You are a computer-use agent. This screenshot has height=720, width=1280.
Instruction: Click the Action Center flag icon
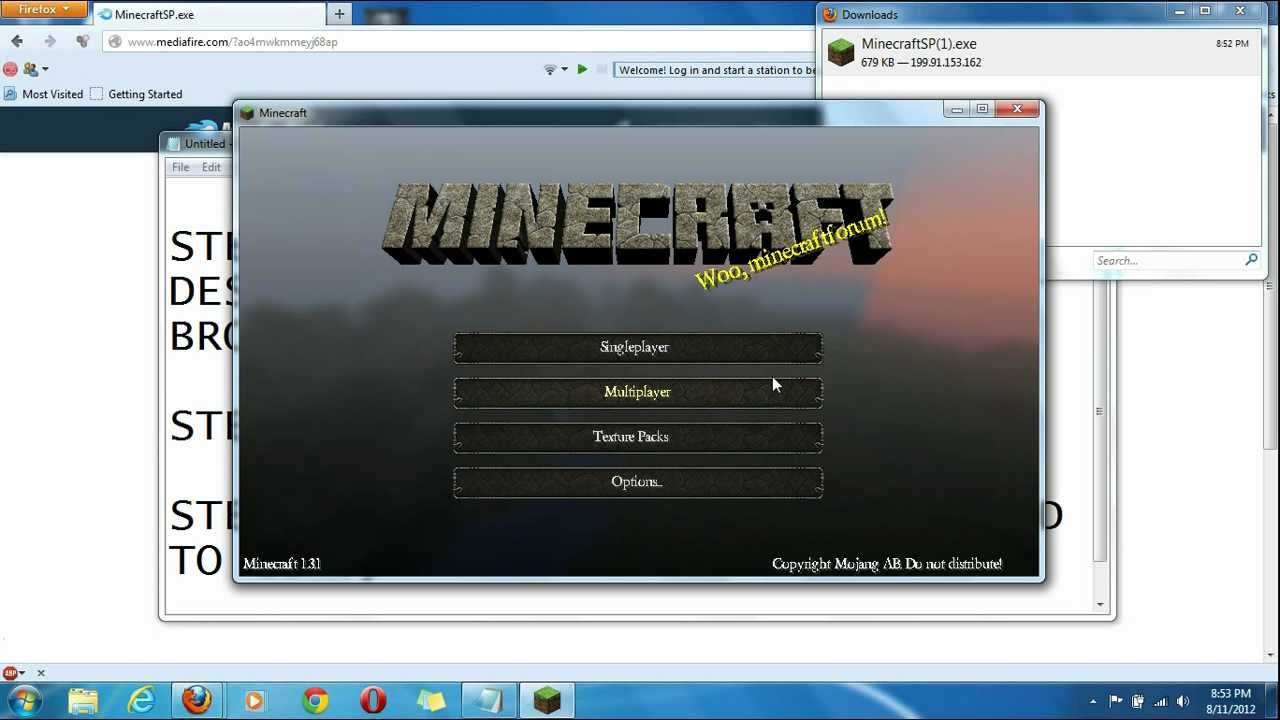pos(1116,701)
